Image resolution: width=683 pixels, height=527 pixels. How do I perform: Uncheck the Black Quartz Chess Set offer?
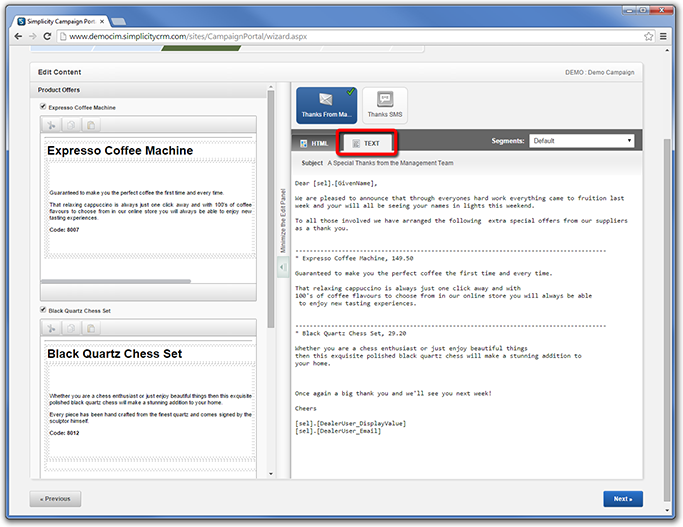[43, 310]
